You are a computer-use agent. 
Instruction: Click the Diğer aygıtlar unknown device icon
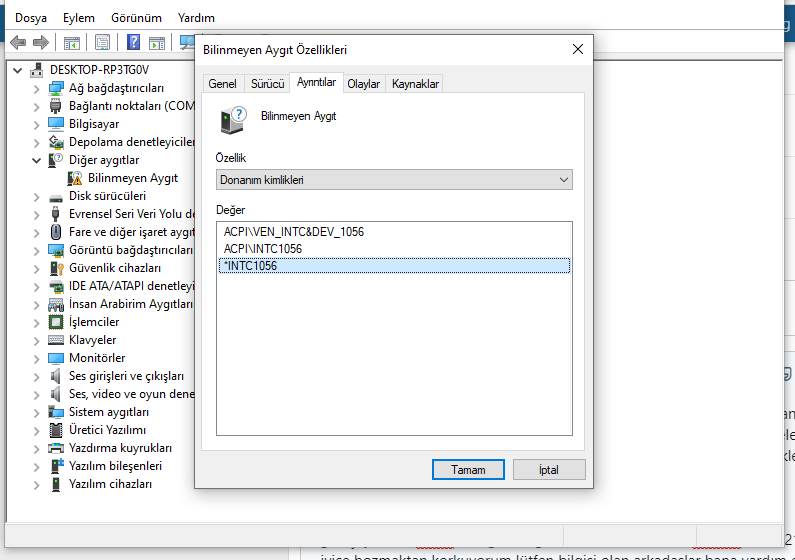pyautogui.click(x=56, y=160)
